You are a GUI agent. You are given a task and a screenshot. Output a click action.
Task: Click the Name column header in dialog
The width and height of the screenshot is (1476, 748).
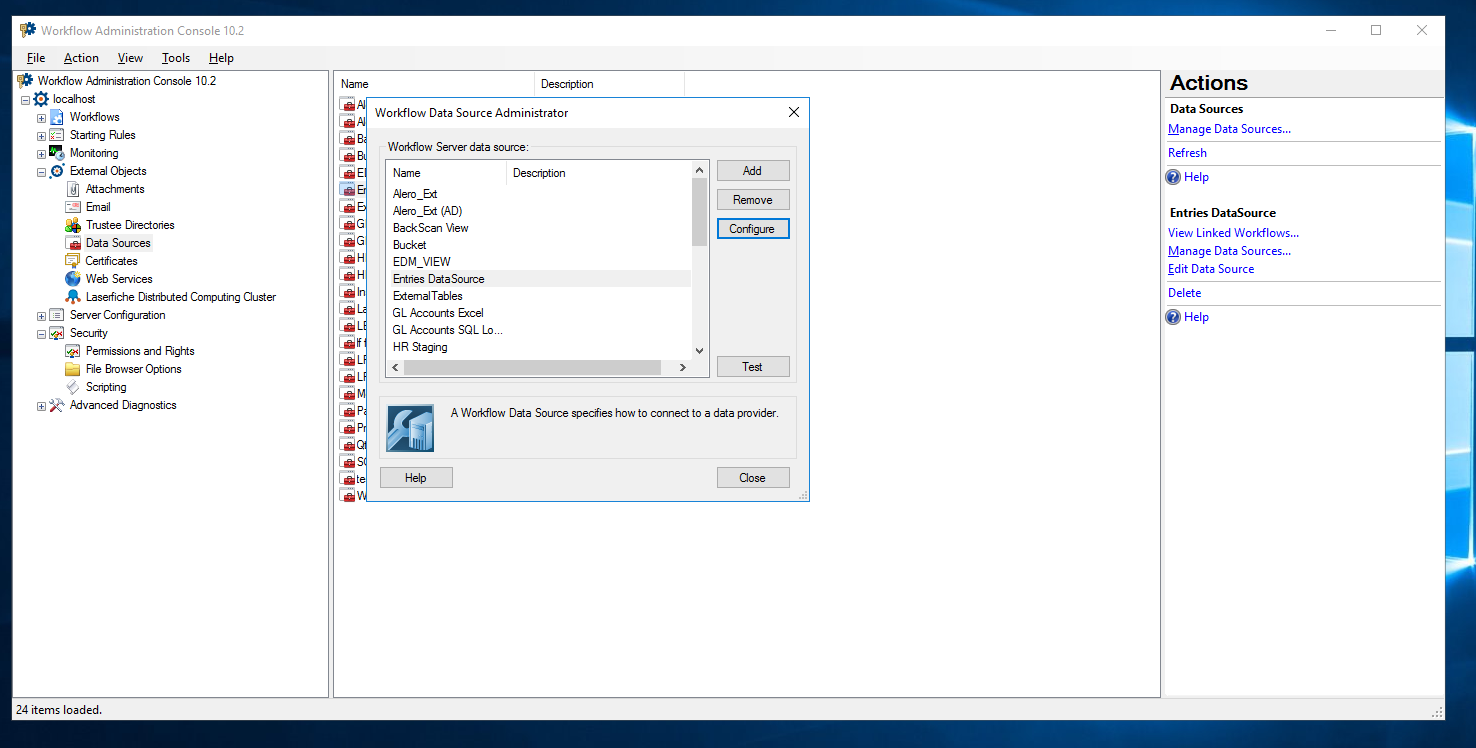pyautogui.click(x=446, y=173)
